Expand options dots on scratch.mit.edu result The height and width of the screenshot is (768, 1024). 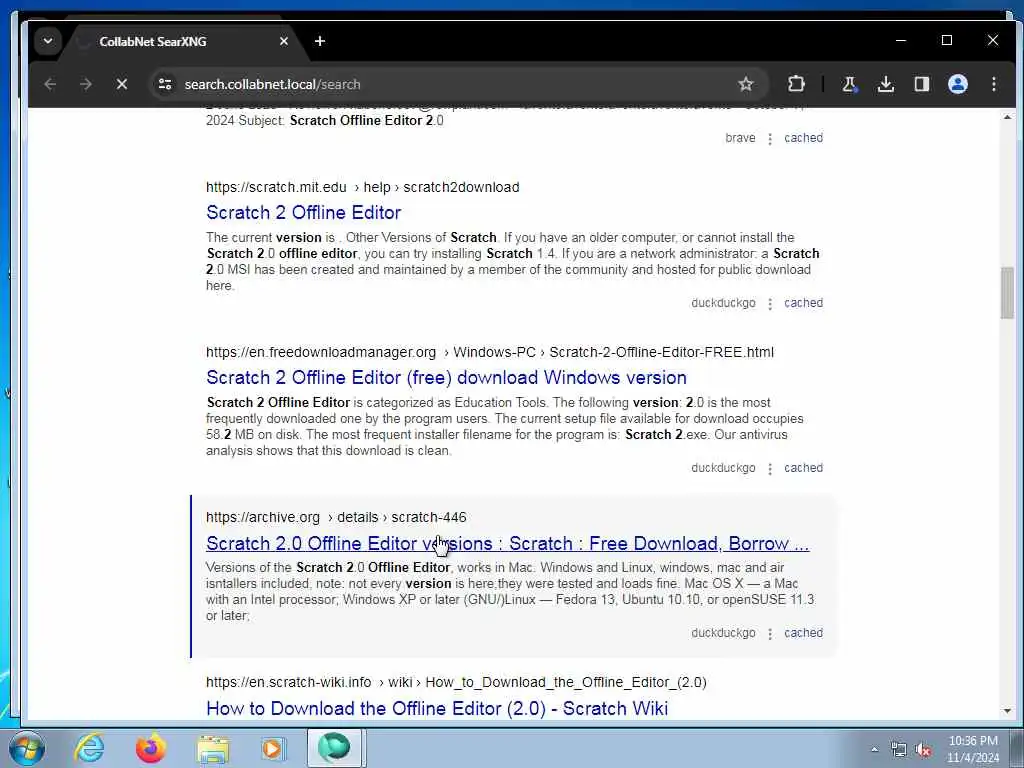tap(770, 304)
